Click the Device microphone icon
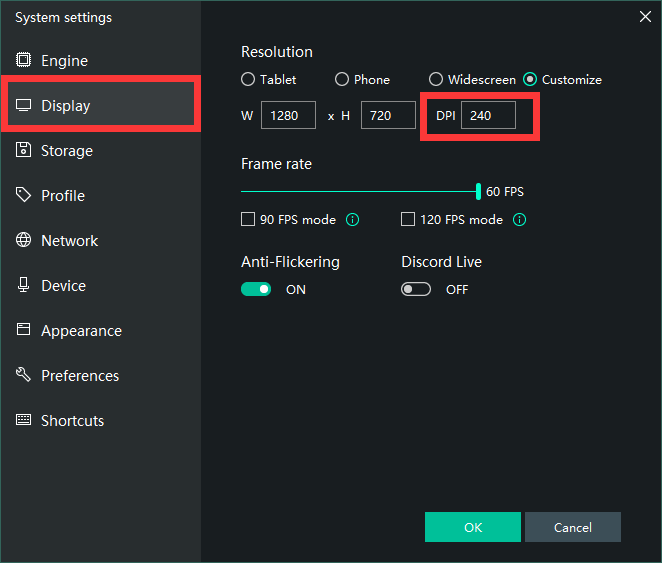Image resolution: width=662 pixels, height=563 pixels. (23, 285)
